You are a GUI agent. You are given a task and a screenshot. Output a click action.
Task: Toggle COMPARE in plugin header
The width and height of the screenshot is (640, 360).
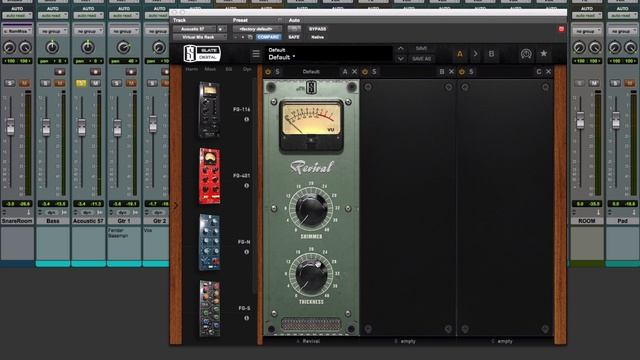coord(268,37)
